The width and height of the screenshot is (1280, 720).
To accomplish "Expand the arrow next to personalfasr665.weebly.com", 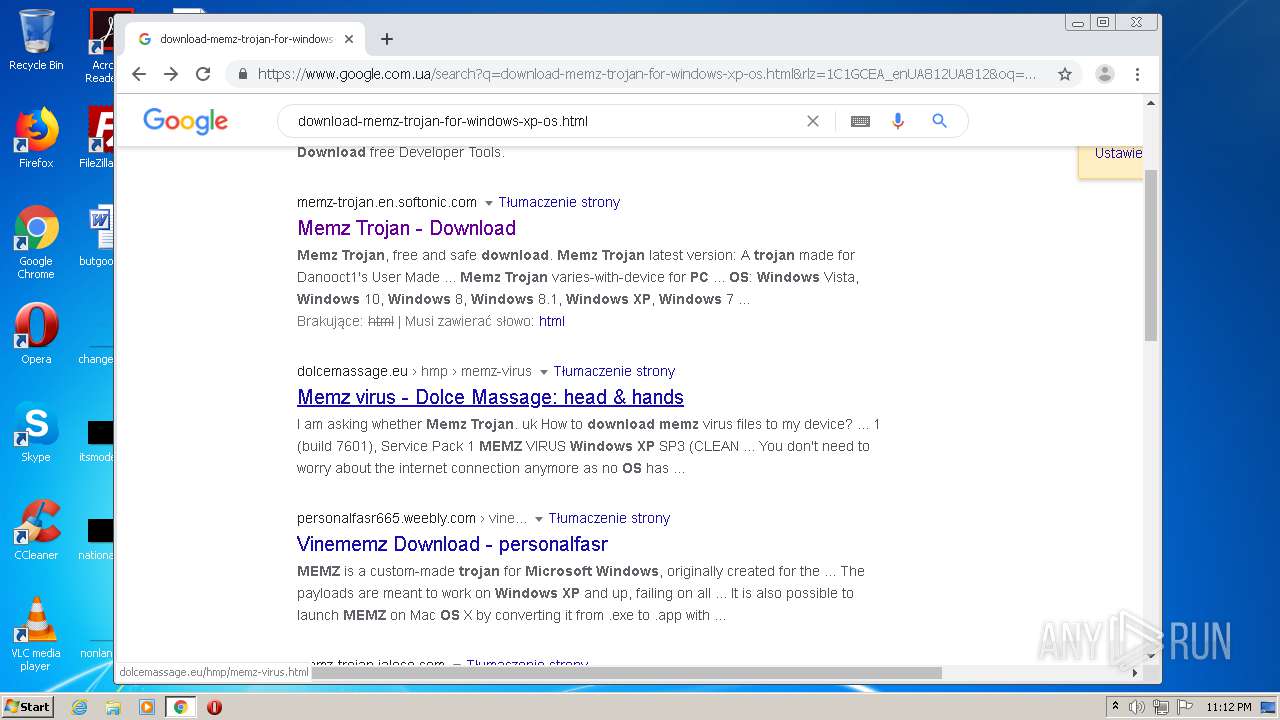I will click(x=539, y=519).
